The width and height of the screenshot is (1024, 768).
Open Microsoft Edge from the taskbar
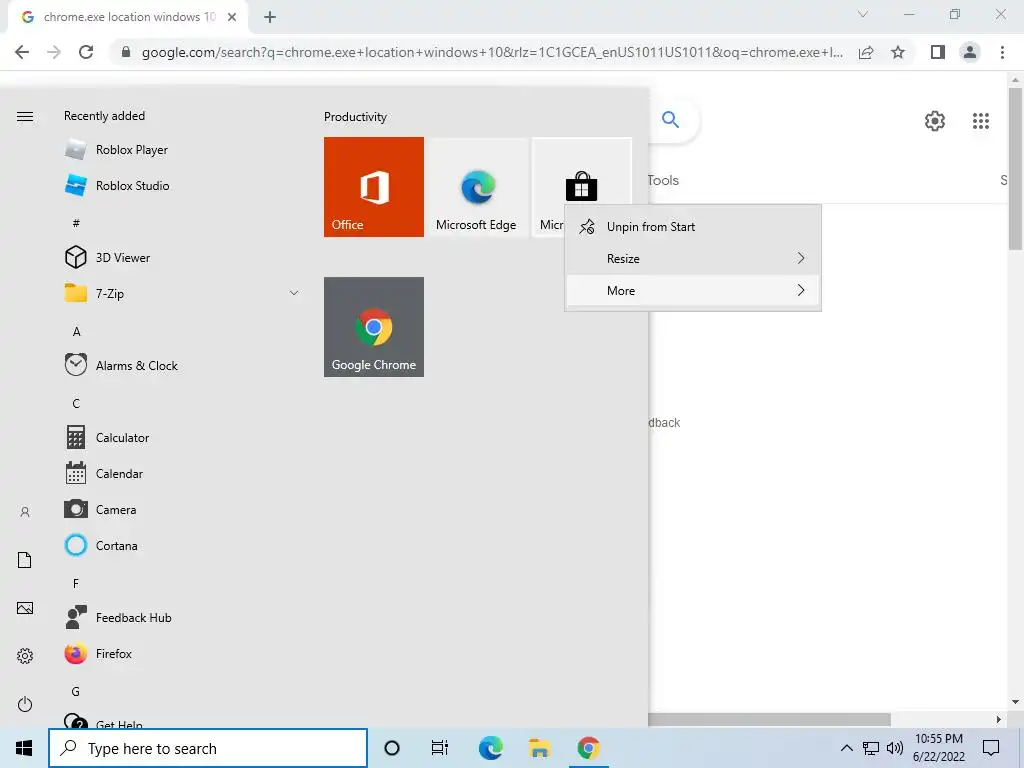click(x=490, y=748)
